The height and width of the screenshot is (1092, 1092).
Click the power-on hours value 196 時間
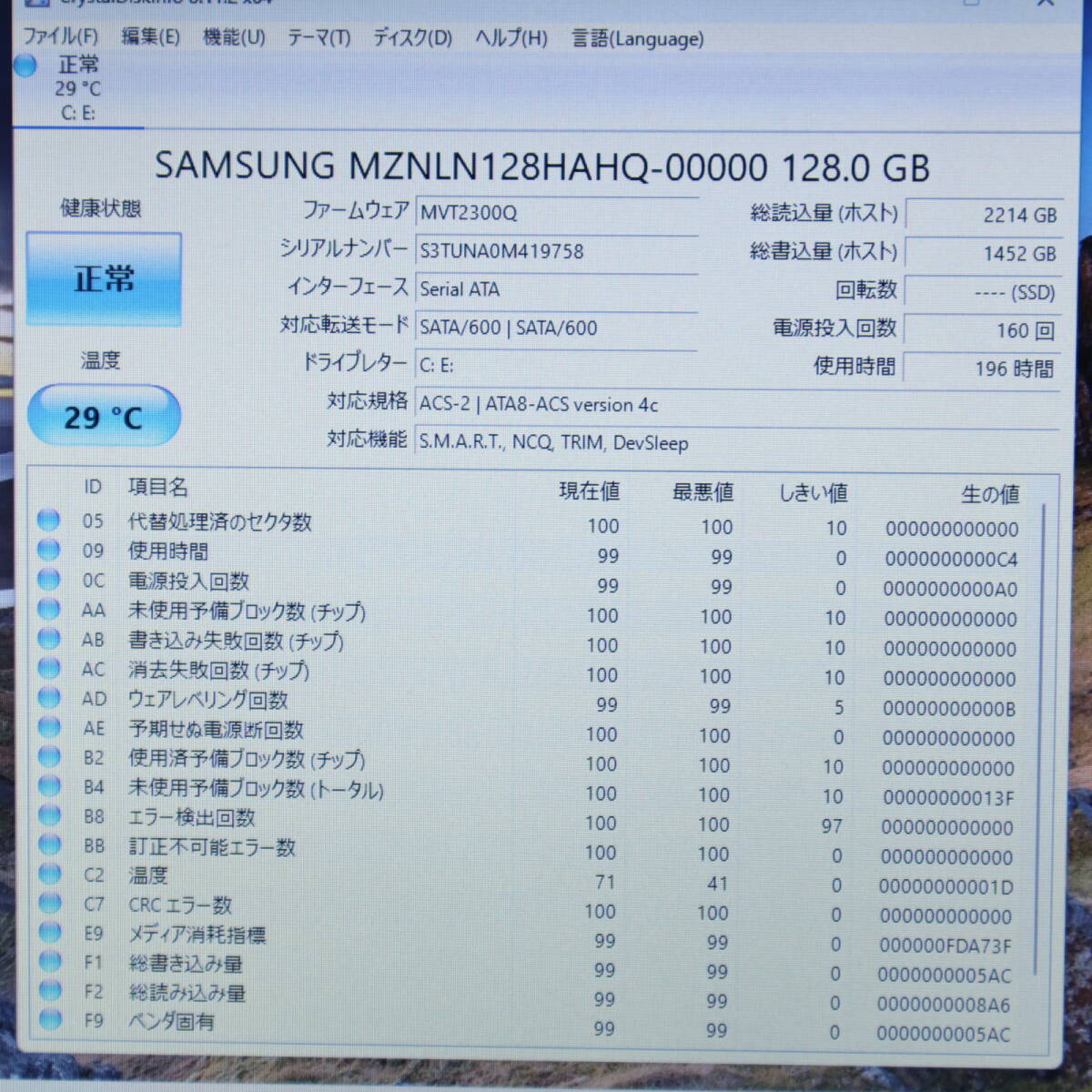pos(983,369)
